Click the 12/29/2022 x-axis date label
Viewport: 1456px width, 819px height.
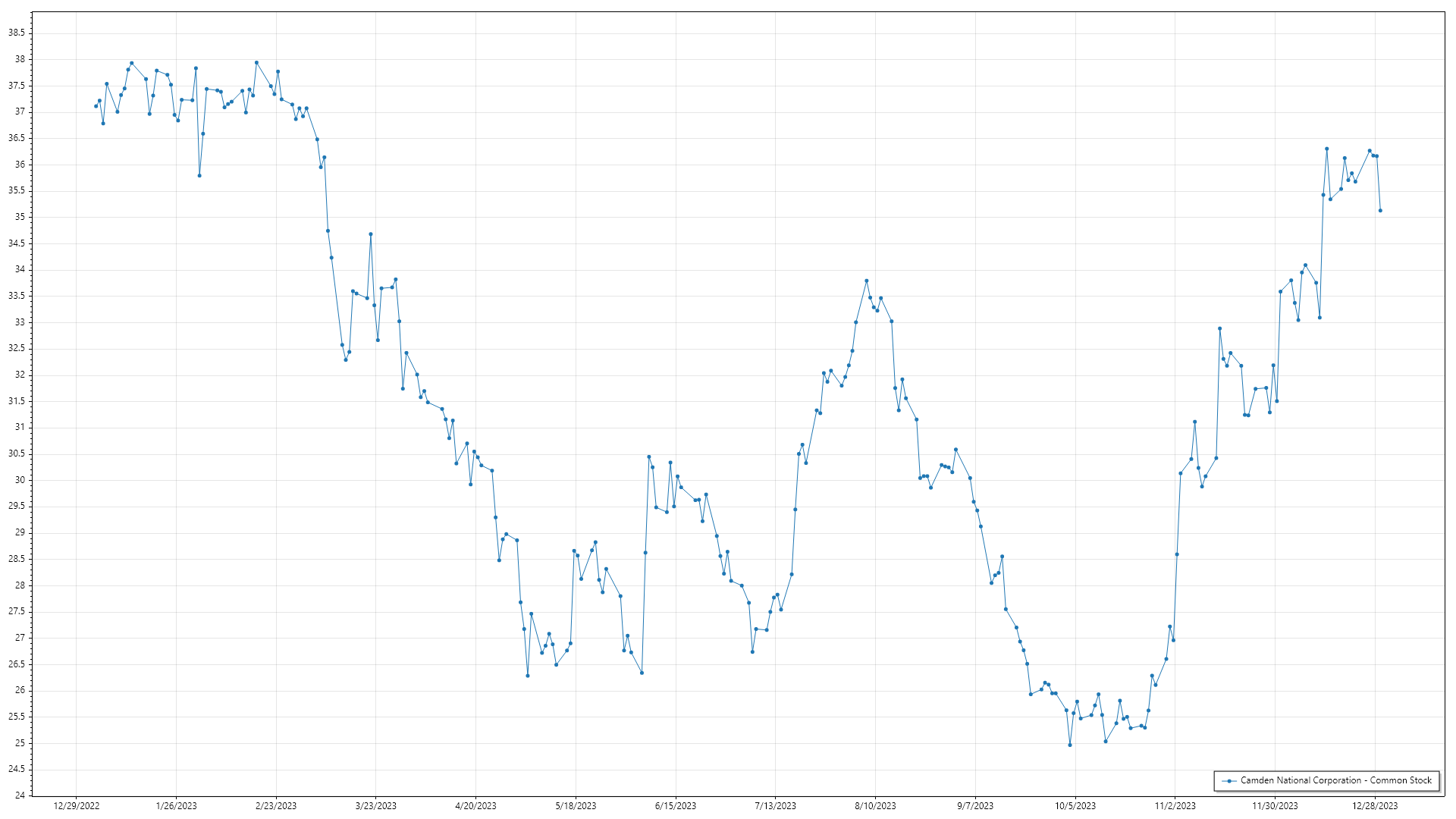pyautogui.click(x=77, y=806)
